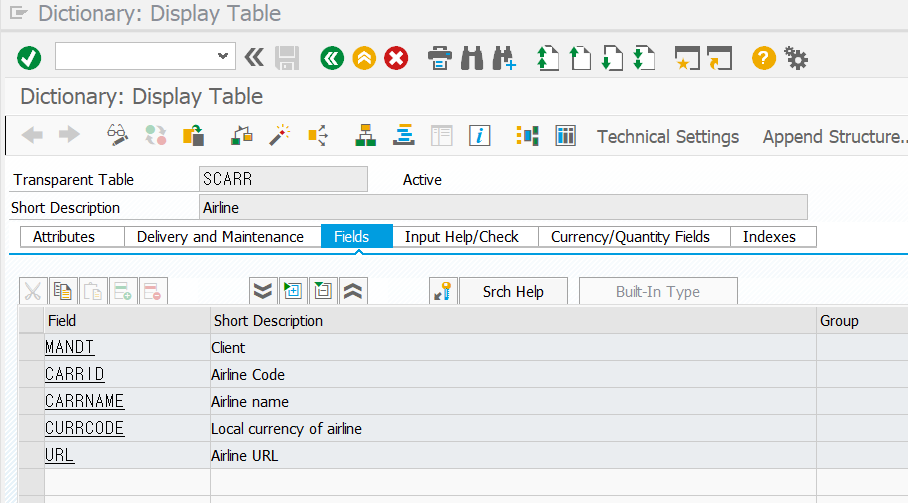
Task: Click the Foreign Keys key icon
Action: [x=443, y=291]
